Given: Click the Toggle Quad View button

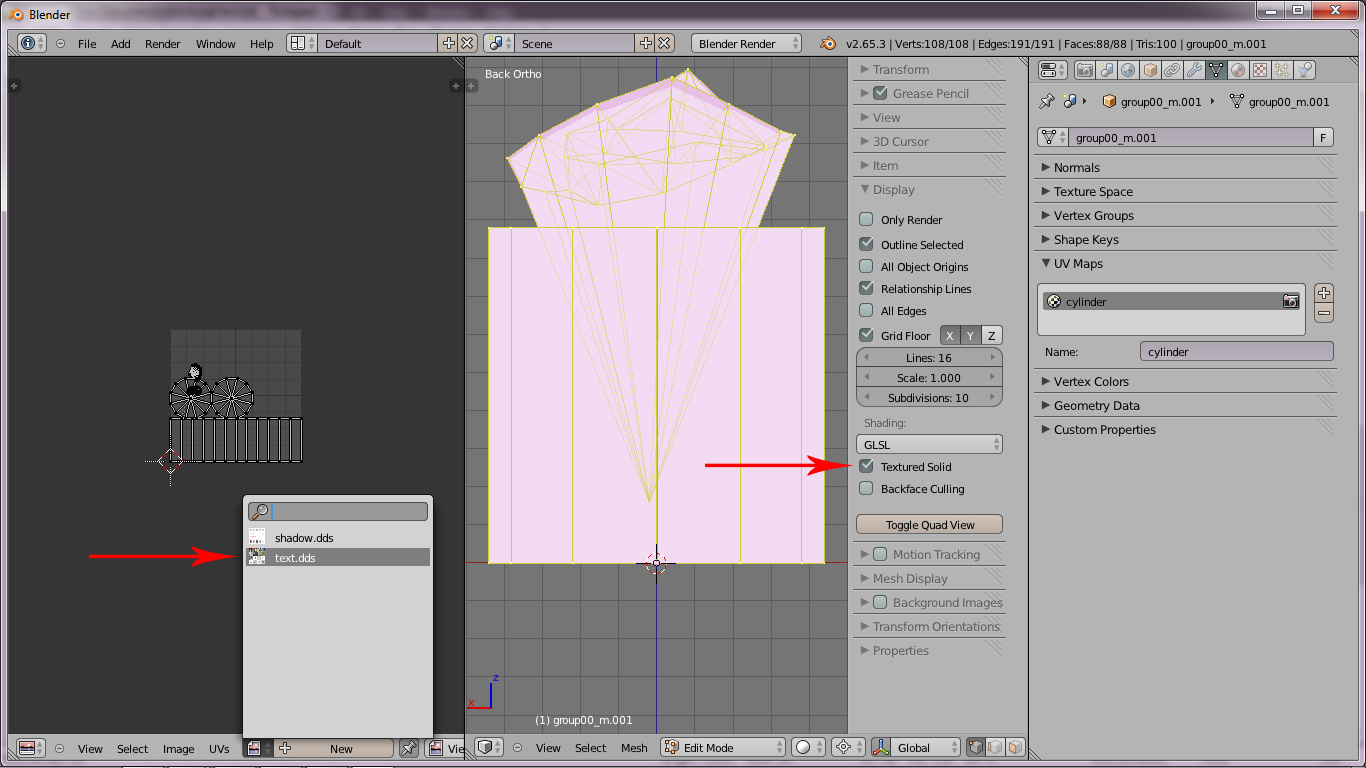Looking at the screenshot, I should click(x=929, y=525).
